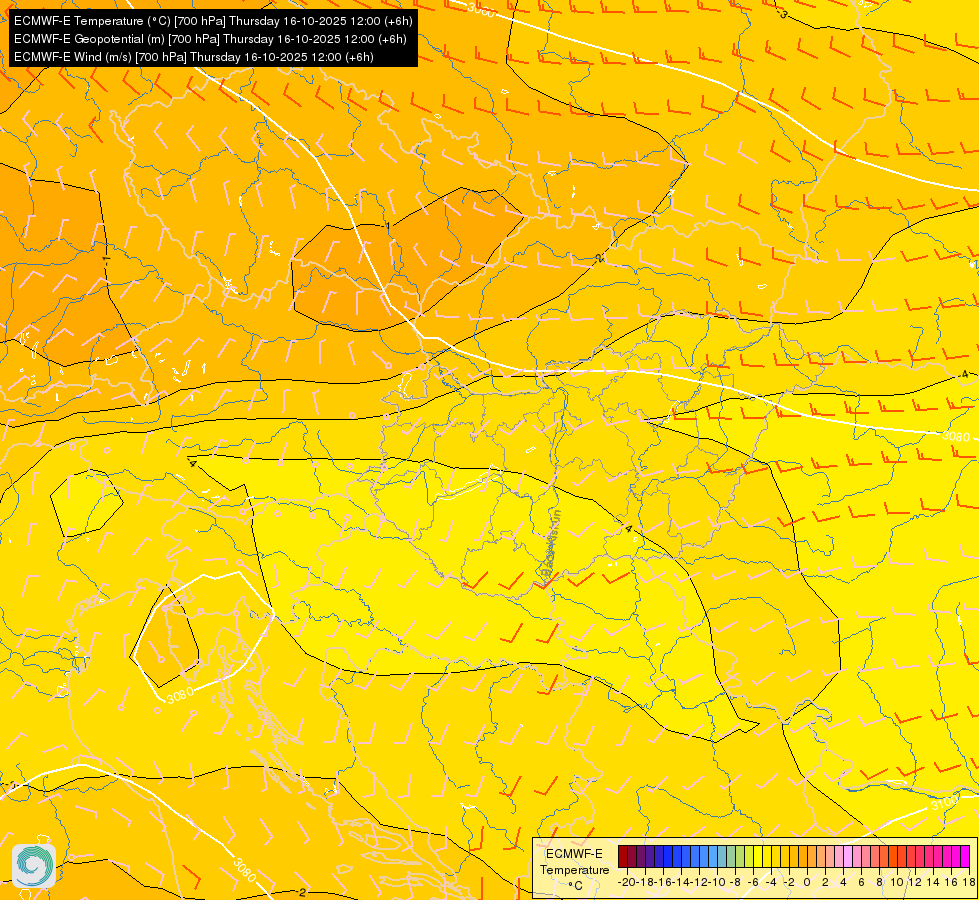Image resolution: width=979 pixels, height=900 pixels.
Task: Select the ECMWF-E Temperature 700 hPa title line
Action: (x=213, y=21)
